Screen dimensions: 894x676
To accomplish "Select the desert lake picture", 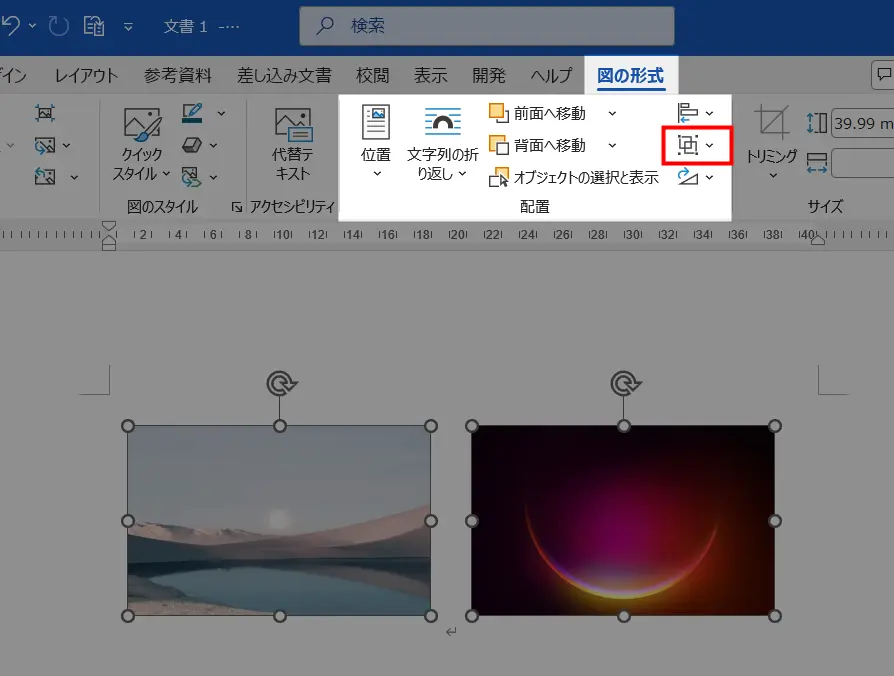I will coord(279,520).
